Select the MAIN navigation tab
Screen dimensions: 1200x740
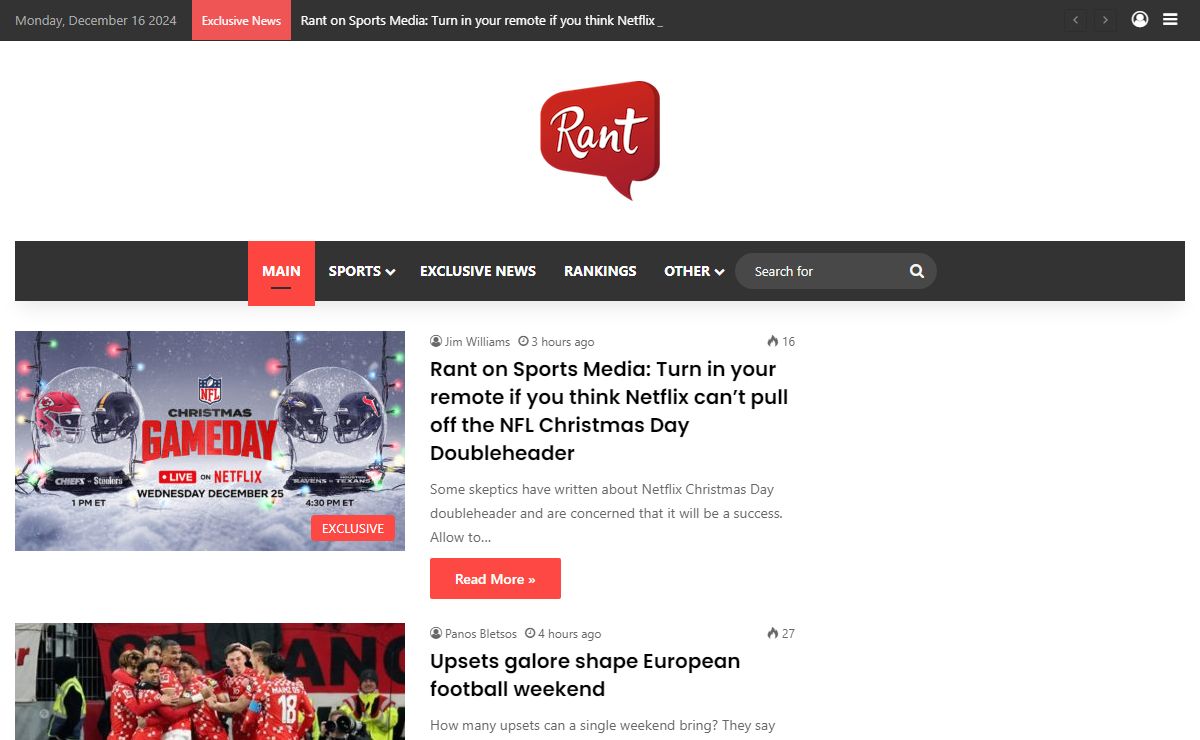(x=281, y=271)
